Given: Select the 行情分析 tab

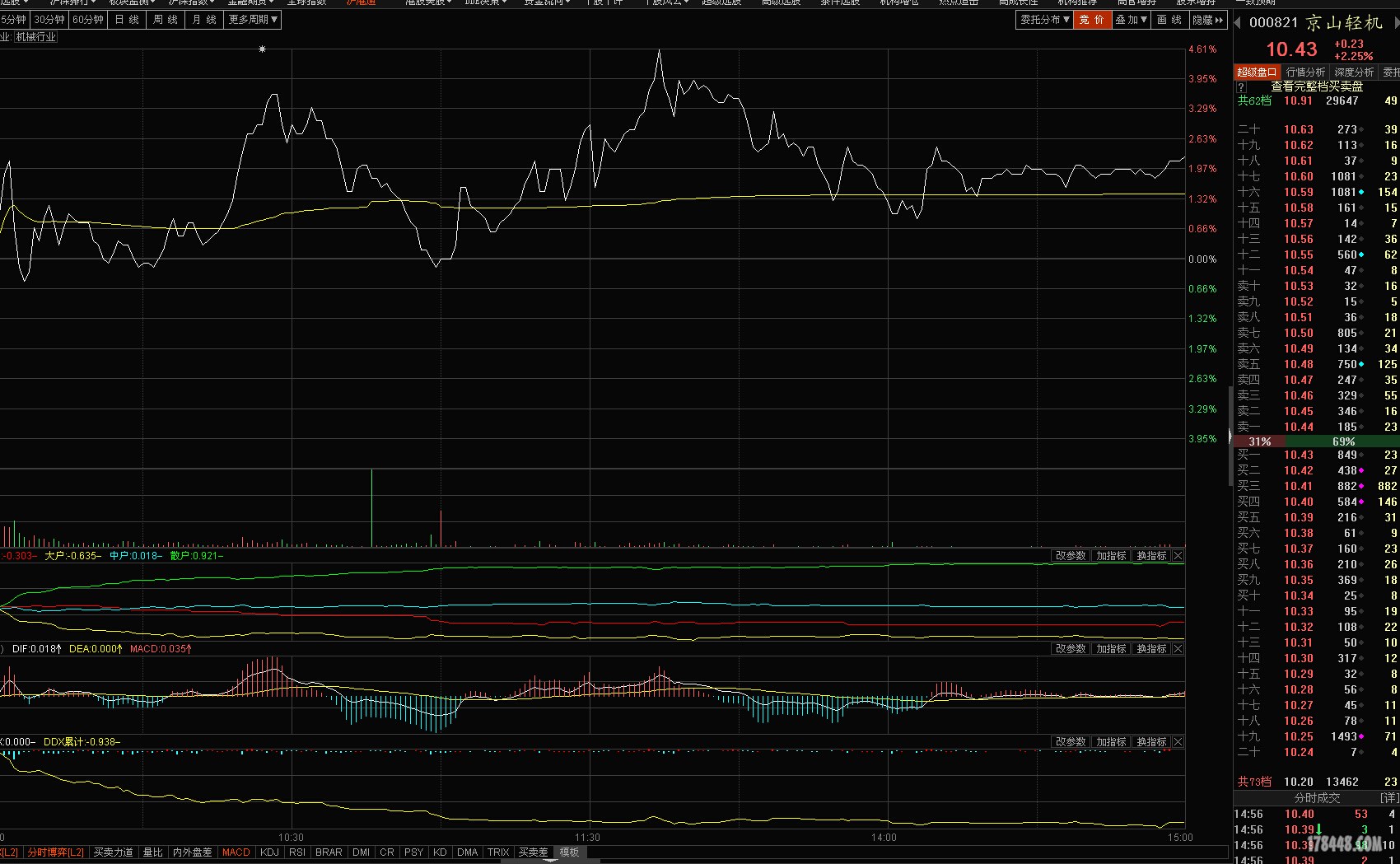Looking at the screenshot, I should click(1306, 72).
